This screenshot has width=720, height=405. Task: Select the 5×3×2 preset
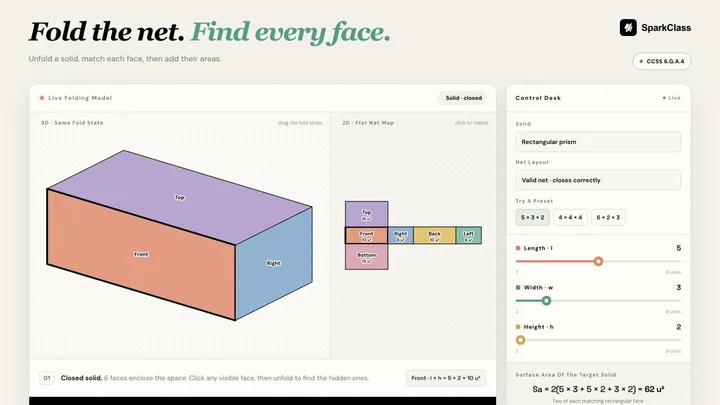click(x=532, y=217)
